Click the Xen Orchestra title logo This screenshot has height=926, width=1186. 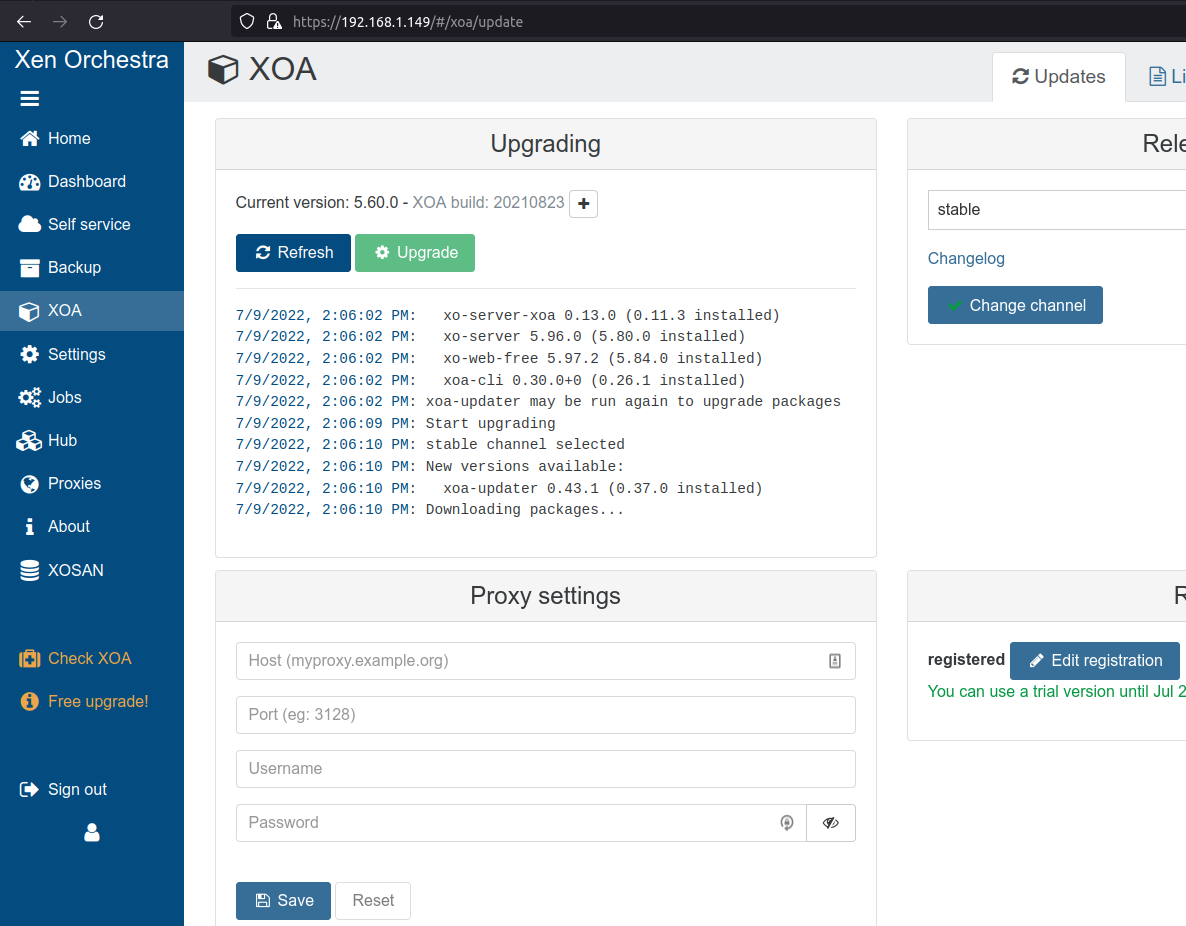point(92,60)
